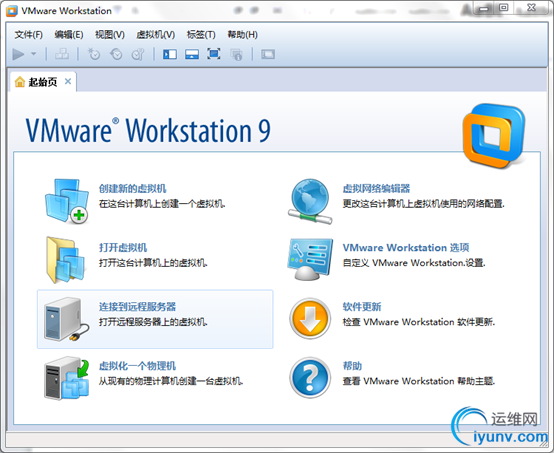Screen dimensions: 554x453
Task: Click the virtualize physical machine icon
Action: (x=66, y=378)
